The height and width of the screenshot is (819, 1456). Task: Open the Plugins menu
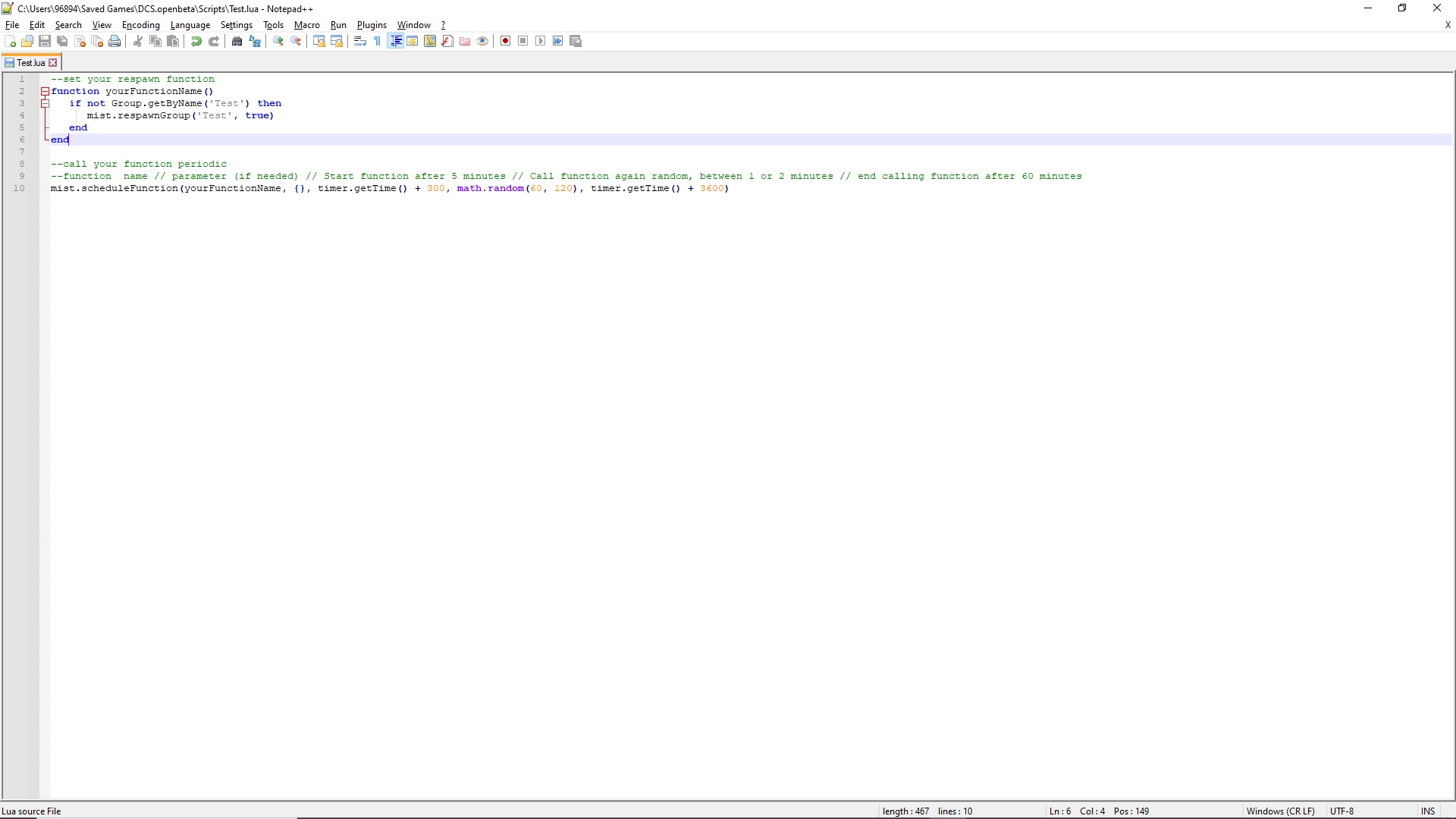tap(372, 25)
